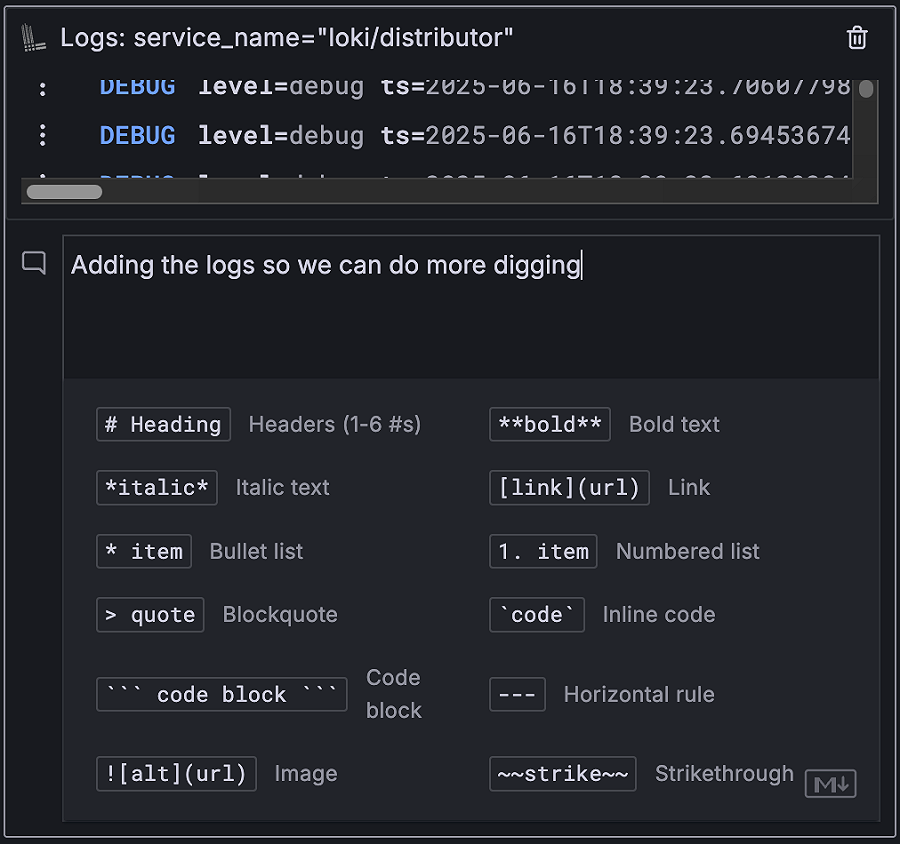Image resolution: width=900 pixels, height=844 pixels.
Task: Insert inline code with the `code` chip
Action: click(x=536, y=614)
